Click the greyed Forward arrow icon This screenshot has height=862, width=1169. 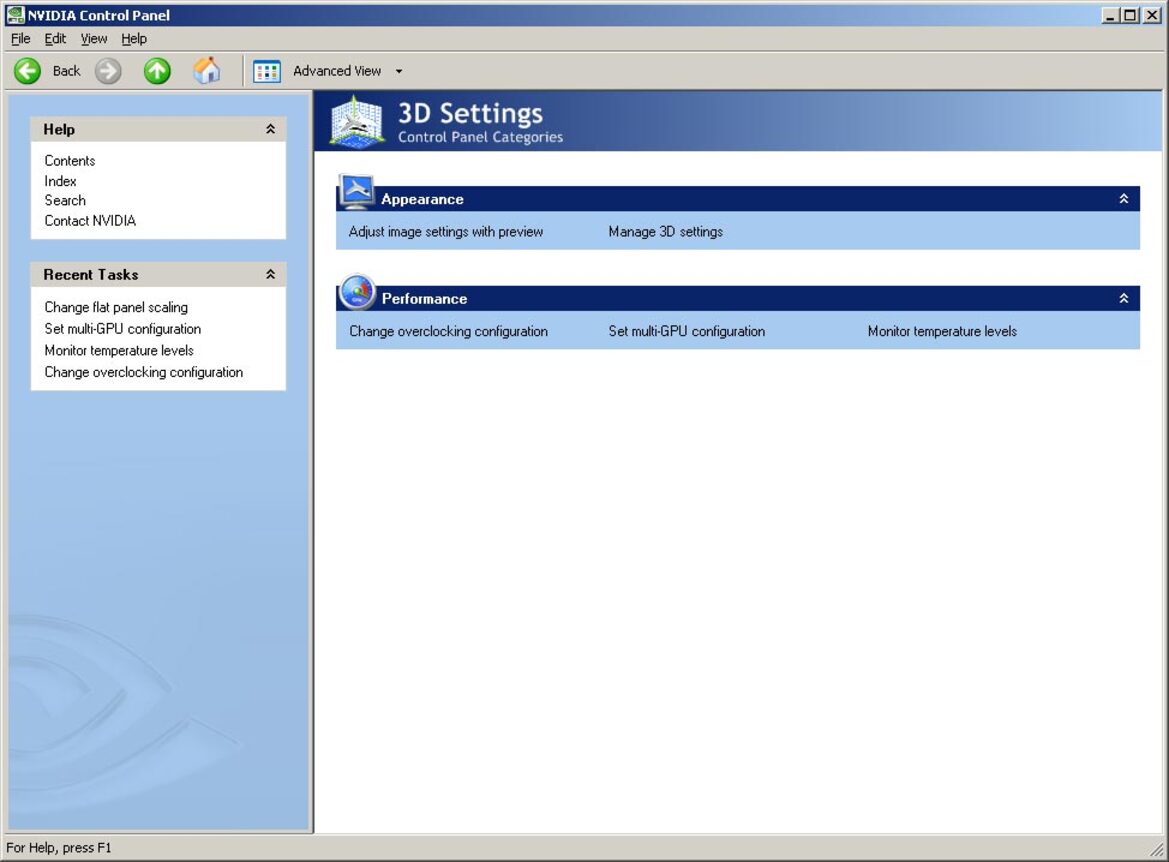click(x=108, y=72)
